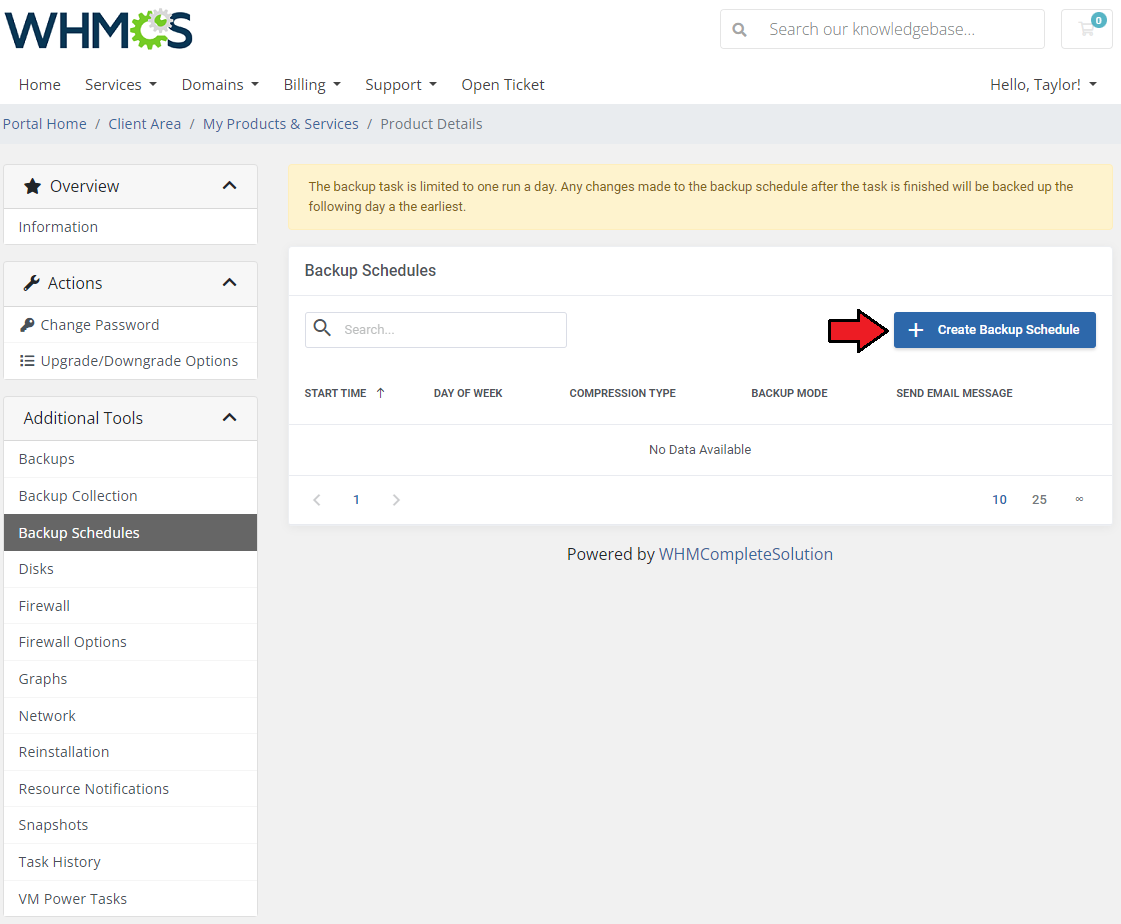Collapse the Overview panel
Image resolution: width=1121 pixels, height=924 pixels.
click(229, 186)
